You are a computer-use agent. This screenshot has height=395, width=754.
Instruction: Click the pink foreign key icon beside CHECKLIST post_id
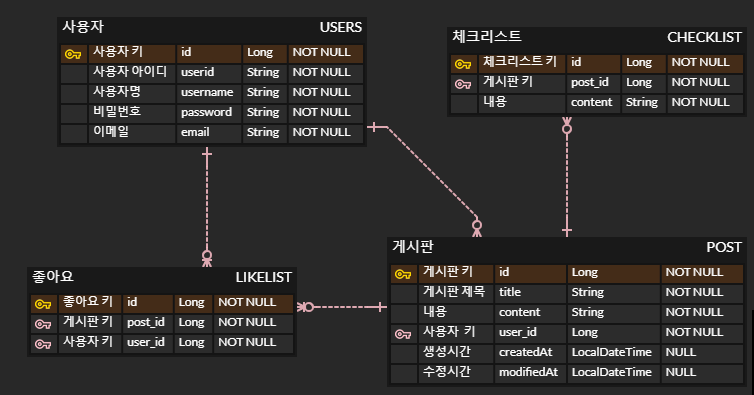[463, 84]
